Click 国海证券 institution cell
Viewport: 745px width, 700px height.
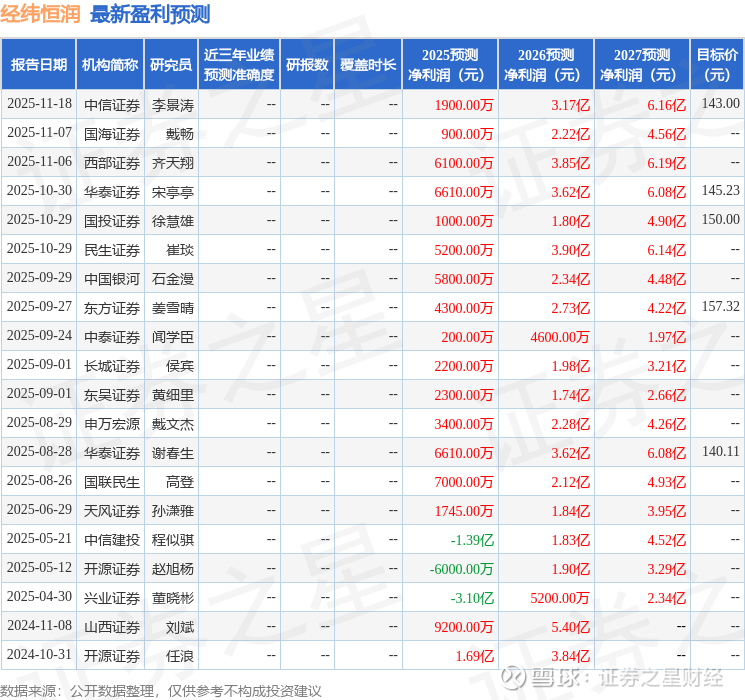coord(112,134)
